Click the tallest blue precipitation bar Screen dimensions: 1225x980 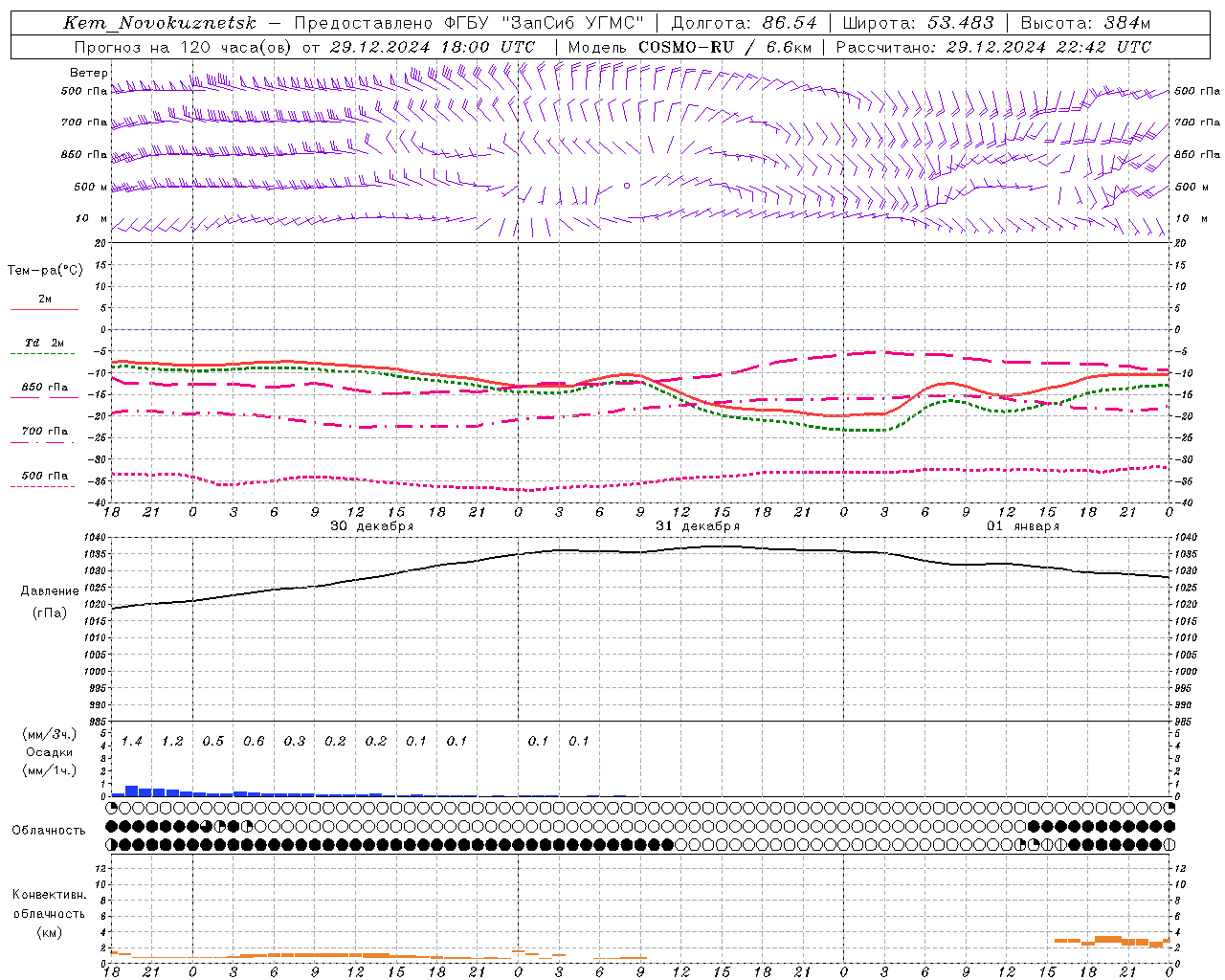coord(132,791)
